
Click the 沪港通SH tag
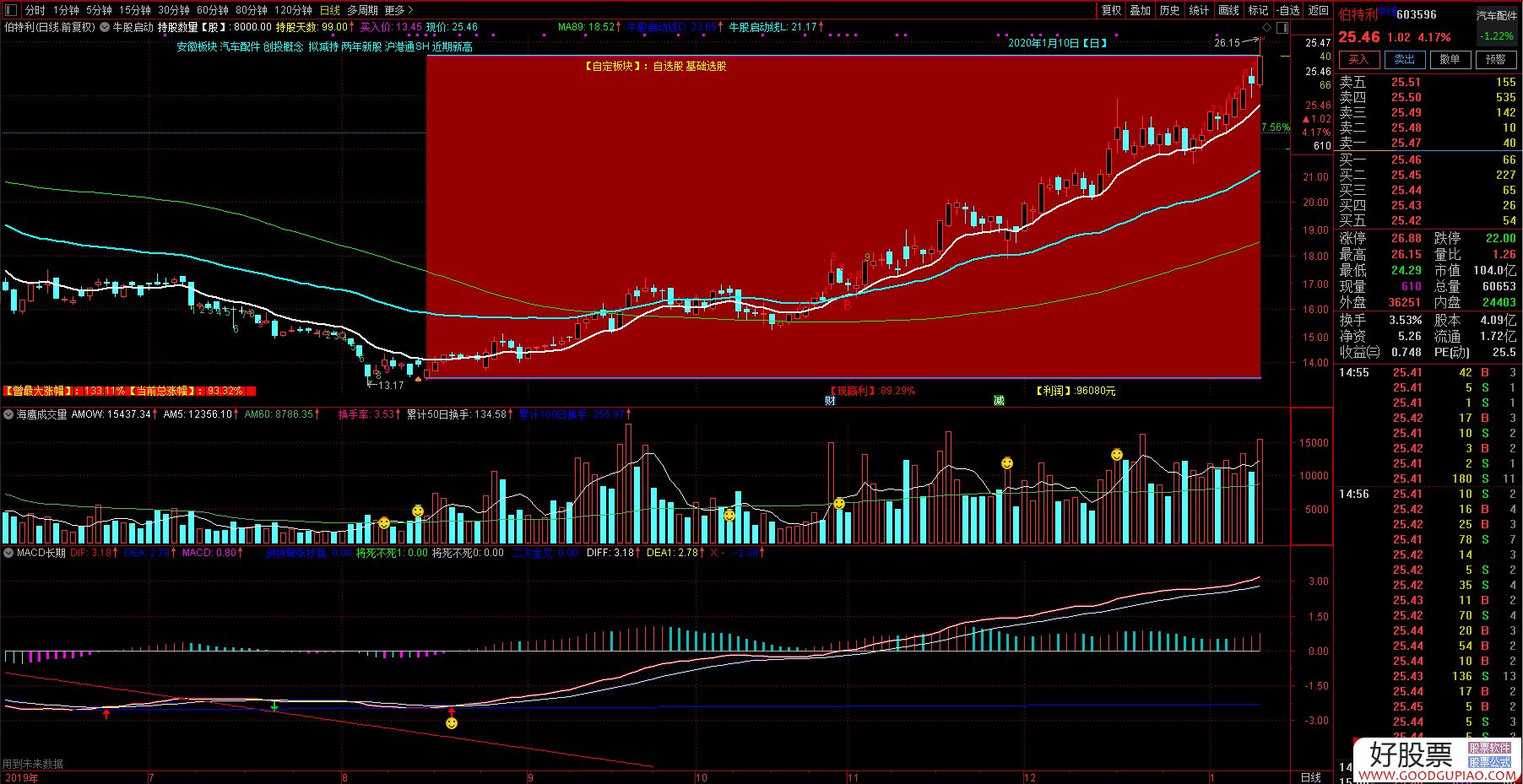click(x=407, y=46)
